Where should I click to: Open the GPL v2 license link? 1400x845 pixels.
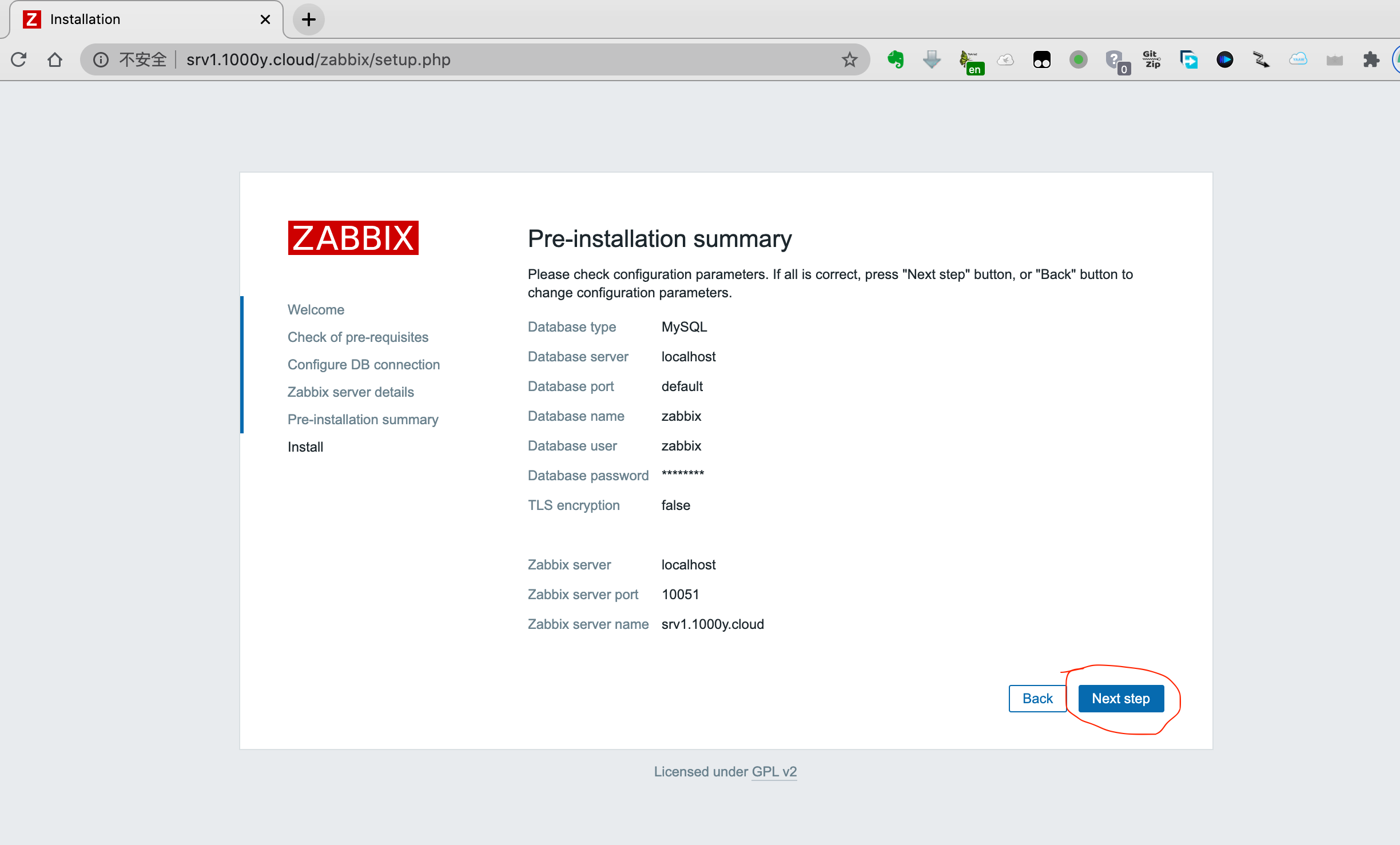tap(774, 771)
